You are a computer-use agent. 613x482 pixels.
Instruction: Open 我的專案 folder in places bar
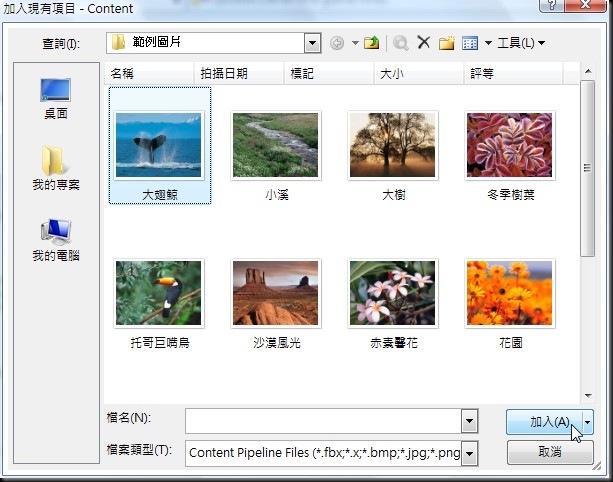point(56,168)
